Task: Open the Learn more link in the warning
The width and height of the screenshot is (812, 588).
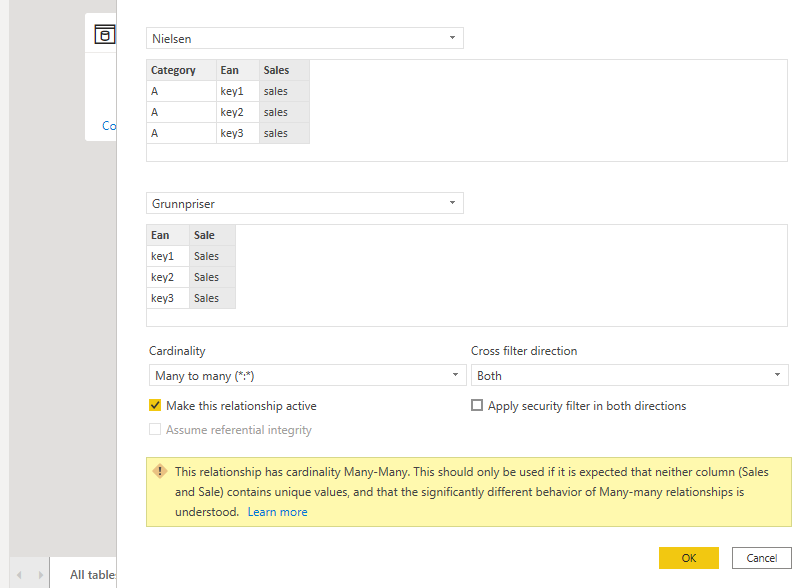Action: click(278, 512)
